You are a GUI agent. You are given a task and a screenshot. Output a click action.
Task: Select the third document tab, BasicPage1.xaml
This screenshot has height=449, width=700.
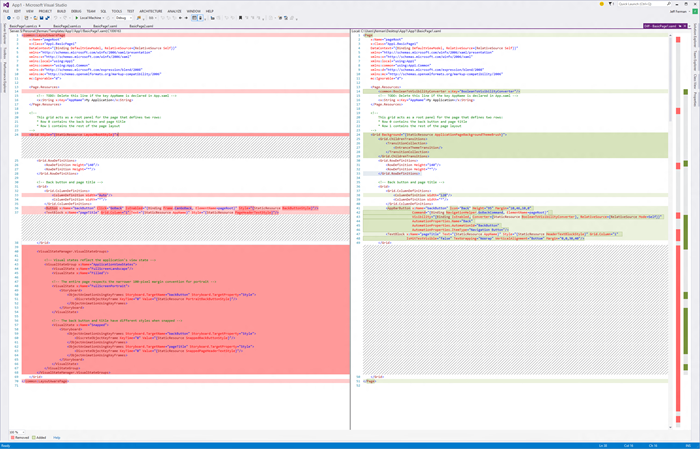tap(105, 26)
